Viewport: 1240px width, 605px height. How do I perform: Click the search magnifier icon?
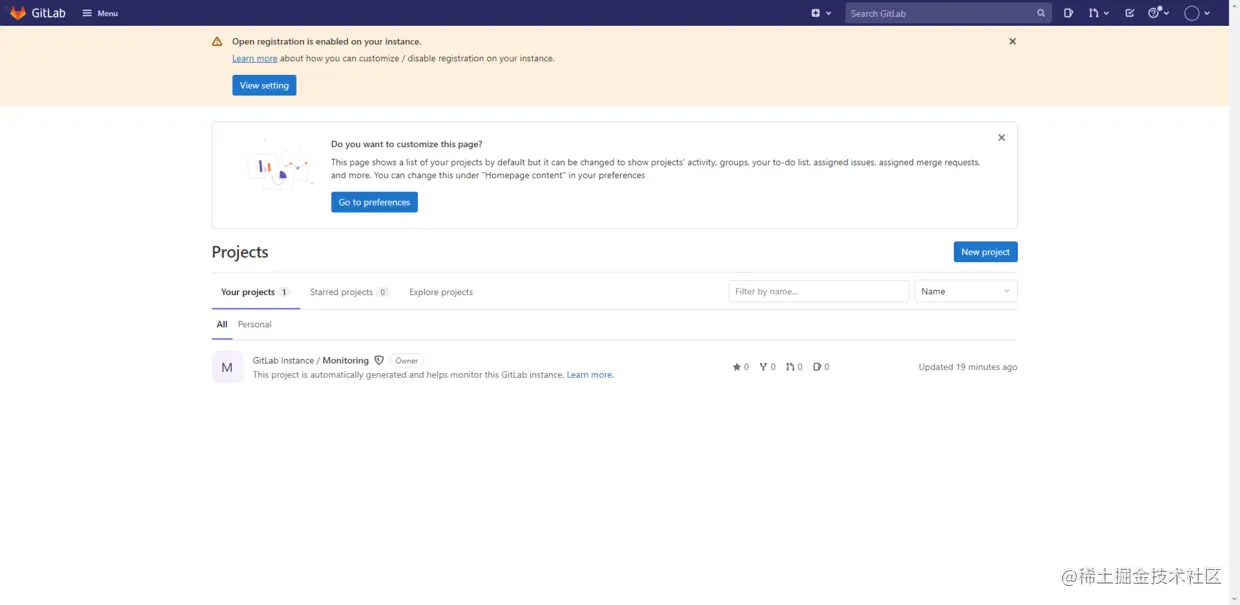click(x=1041, y=13)
